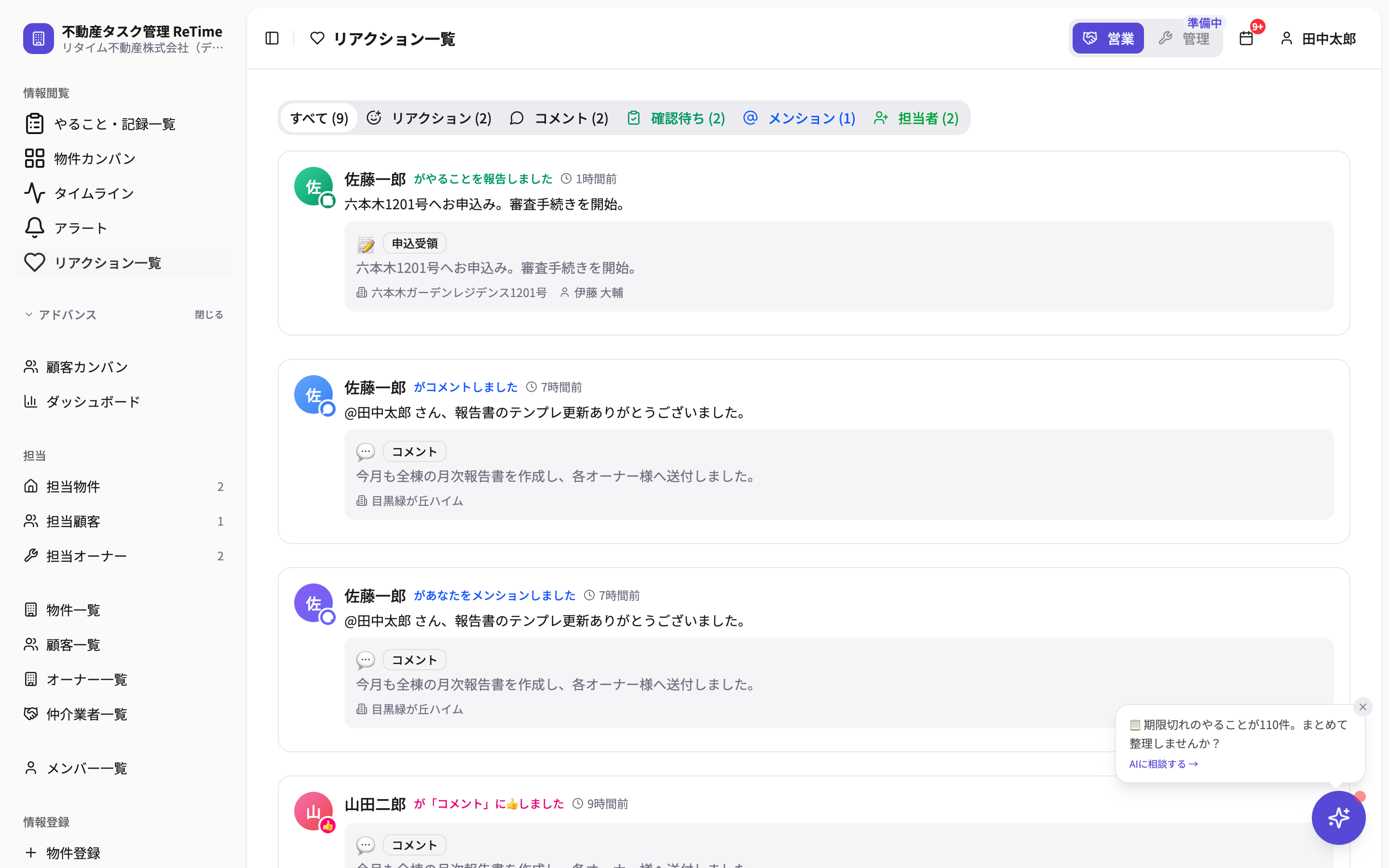The image size is (1389, 868).
Task: Open 担当顧客 list
Action: pos(123,521)
